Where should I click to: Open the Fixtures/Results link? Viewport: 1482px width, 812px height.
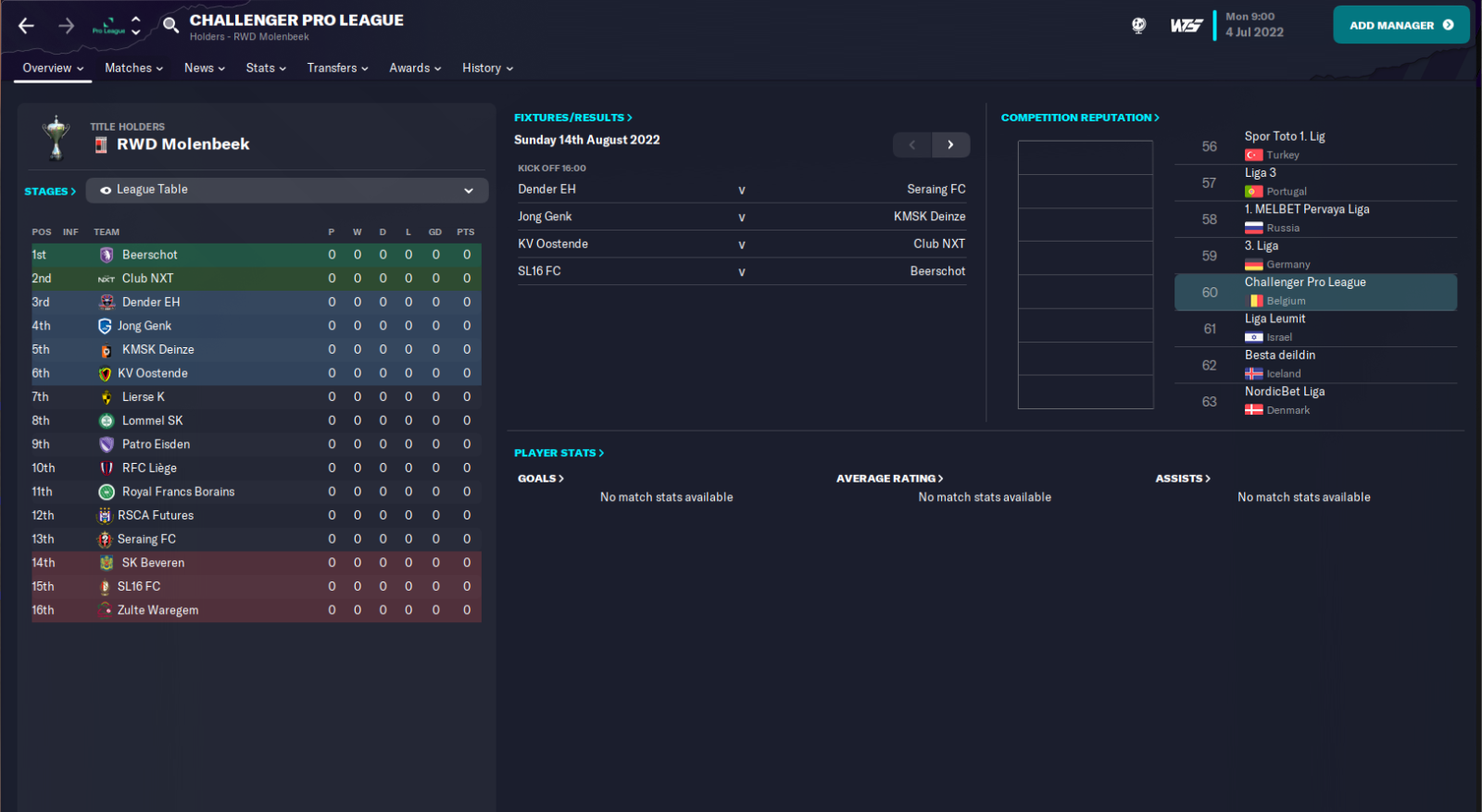[x=573, y=118]
